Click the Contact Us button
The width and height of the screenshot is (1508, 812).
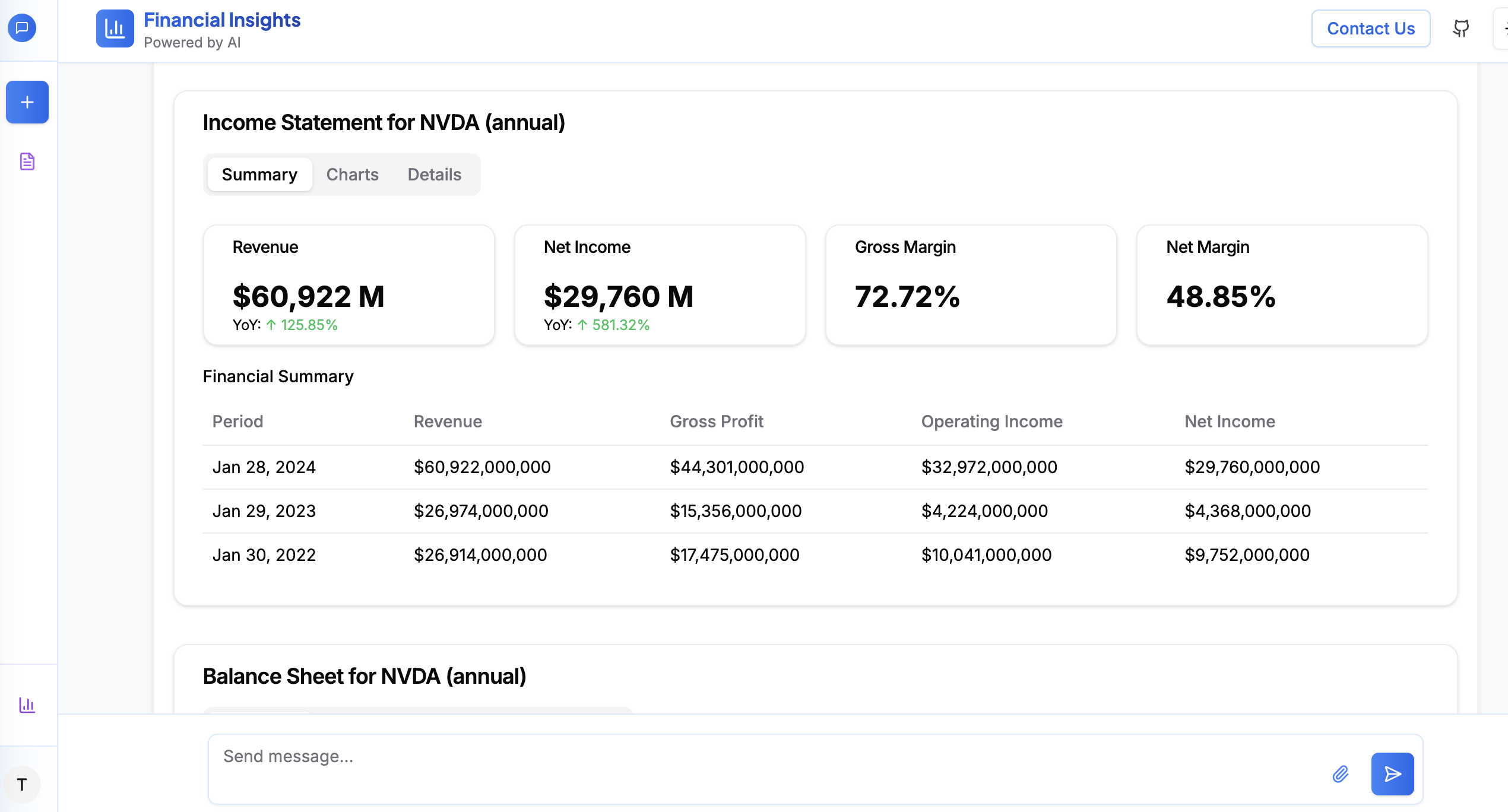[1370, 28]
